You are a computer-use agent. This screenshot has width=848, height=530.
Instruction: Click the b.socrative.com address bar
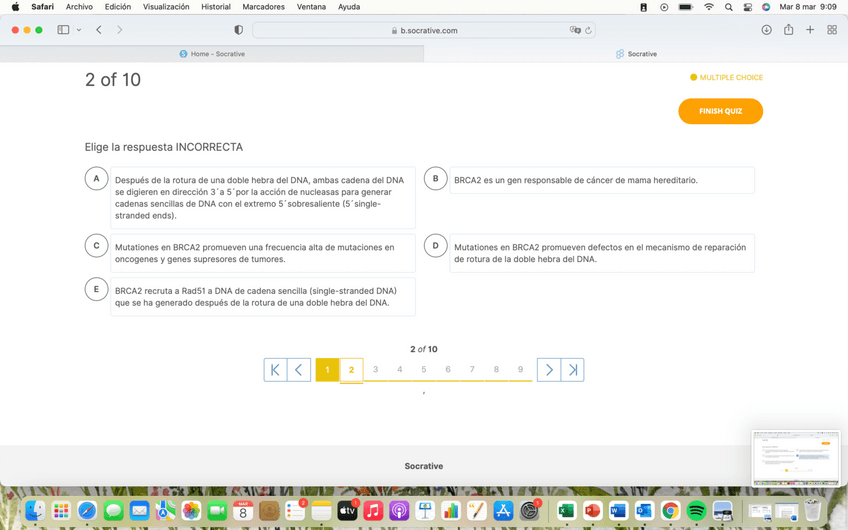pyautogui.click(x=424, y=30)
